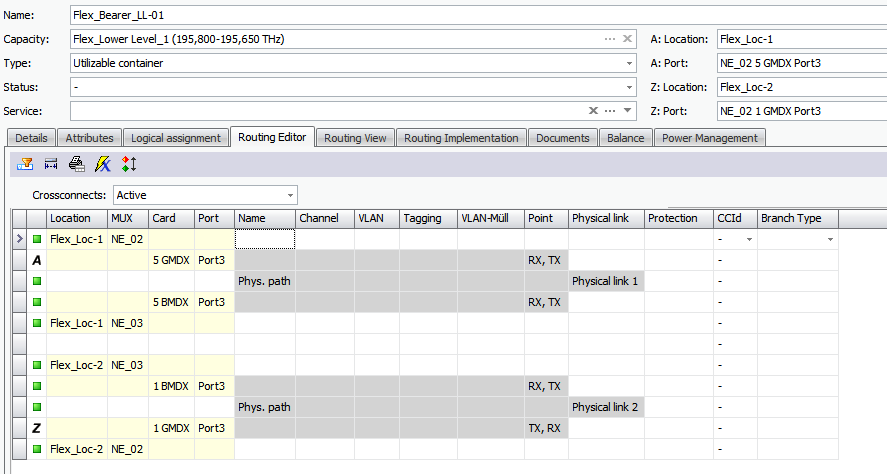This screenshot has height=474, width=887.
Task: Click the green square of Flex_Loc-2 NE_02
Action: click(37, 449)
